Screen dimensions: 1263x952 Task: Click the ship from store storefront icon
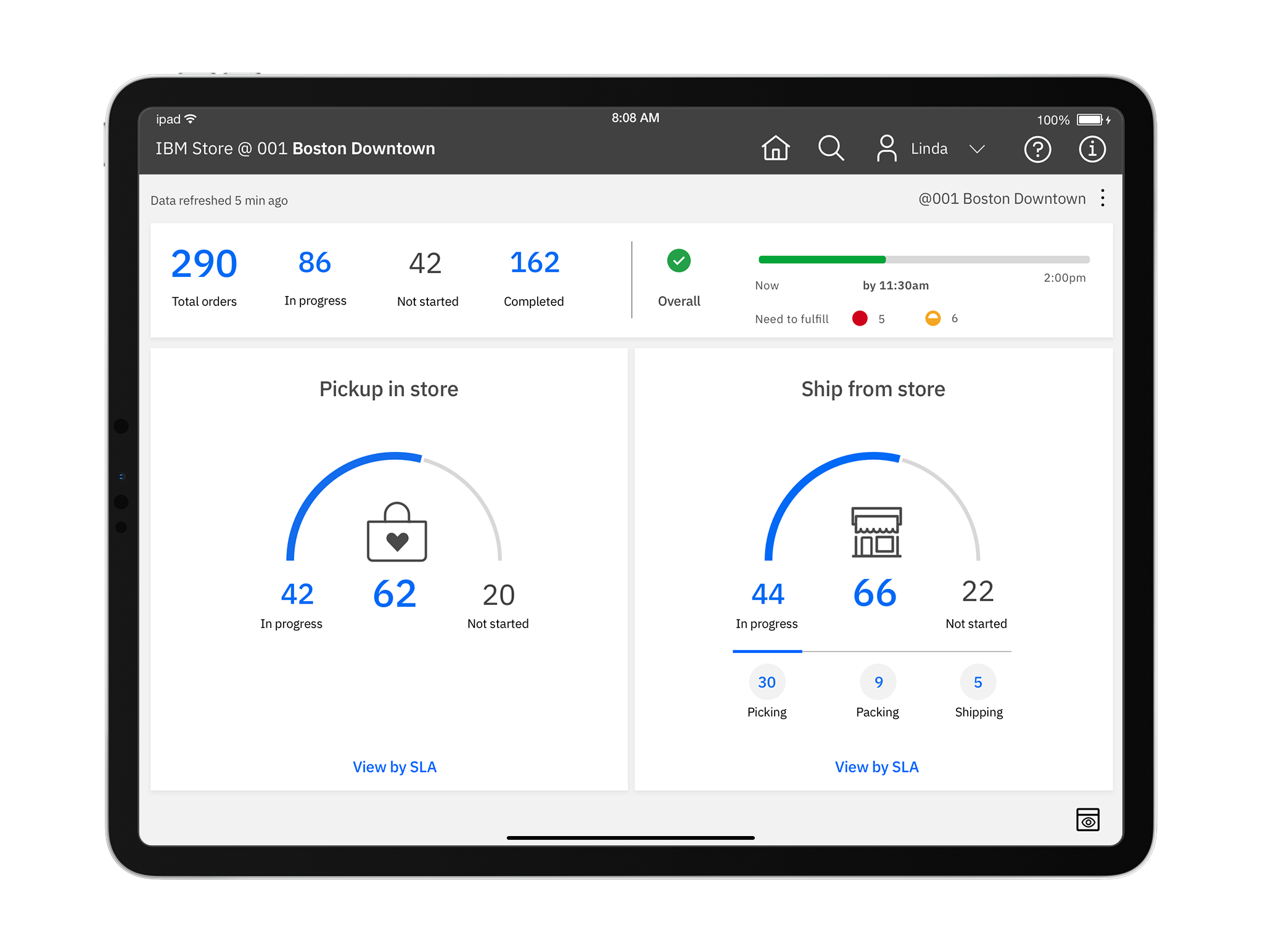[x=876, y=532]
